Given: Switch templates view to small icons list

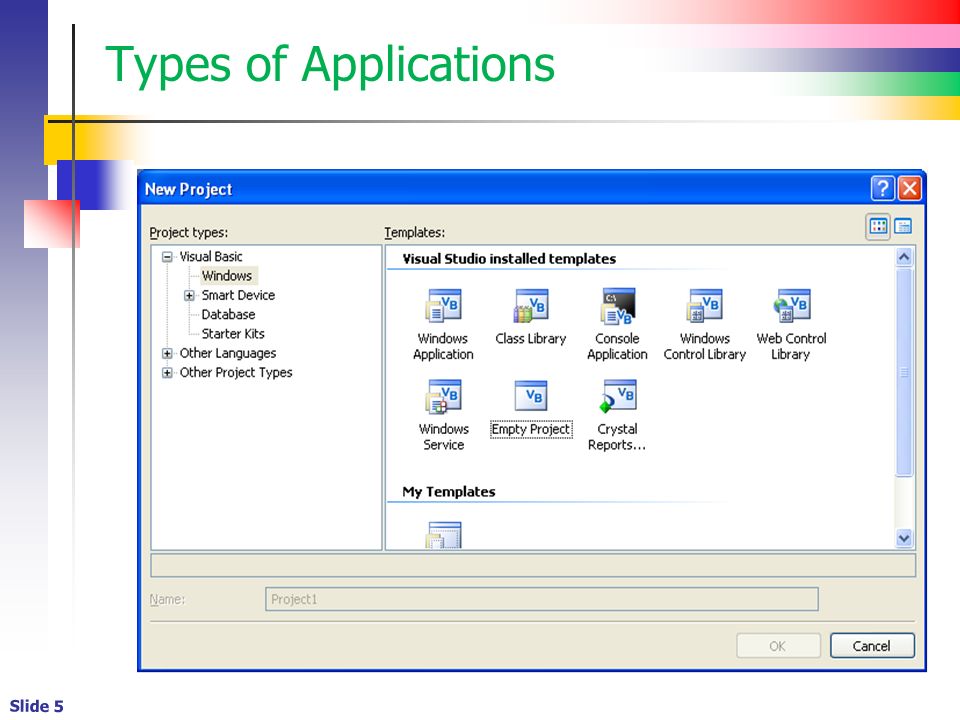Looking at the screenshot, I should pos(903,227).
